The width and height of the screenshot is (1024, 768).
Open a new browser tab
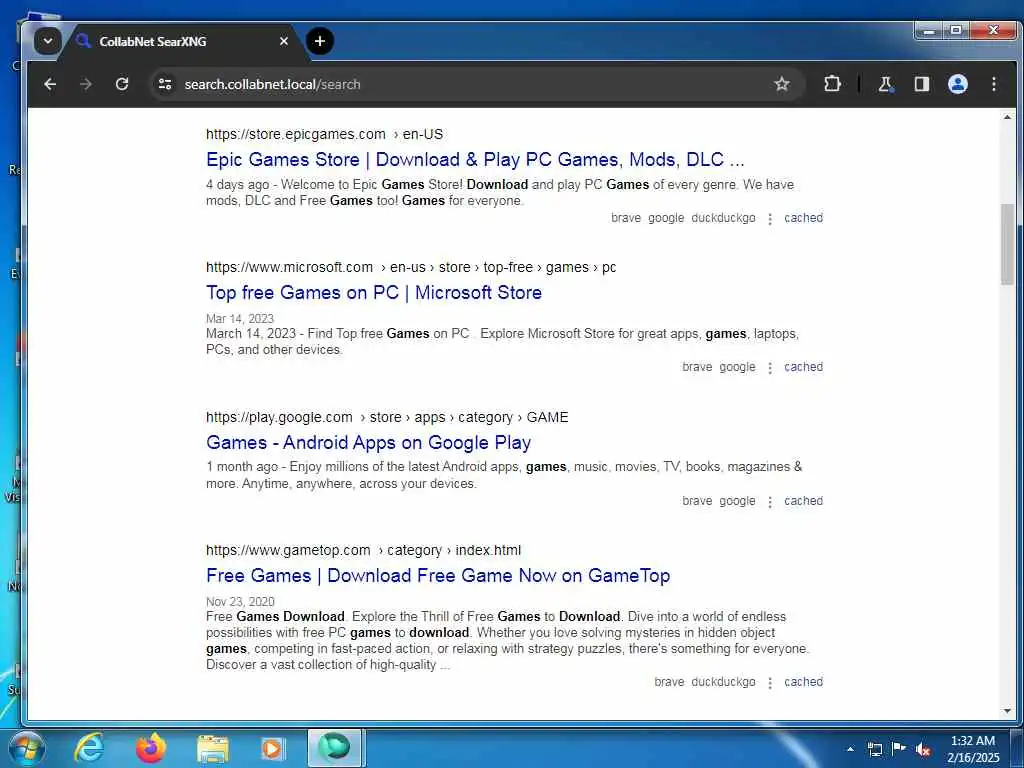319,41
